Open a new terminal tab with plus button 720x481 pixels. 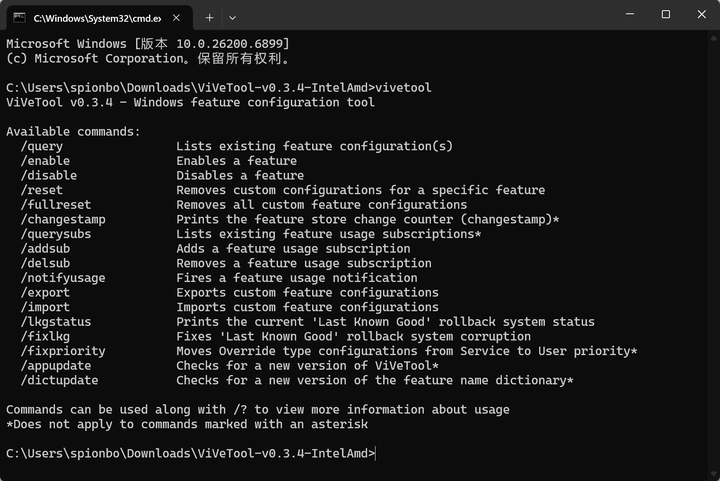pyautogui.click(x=209, y=18)
